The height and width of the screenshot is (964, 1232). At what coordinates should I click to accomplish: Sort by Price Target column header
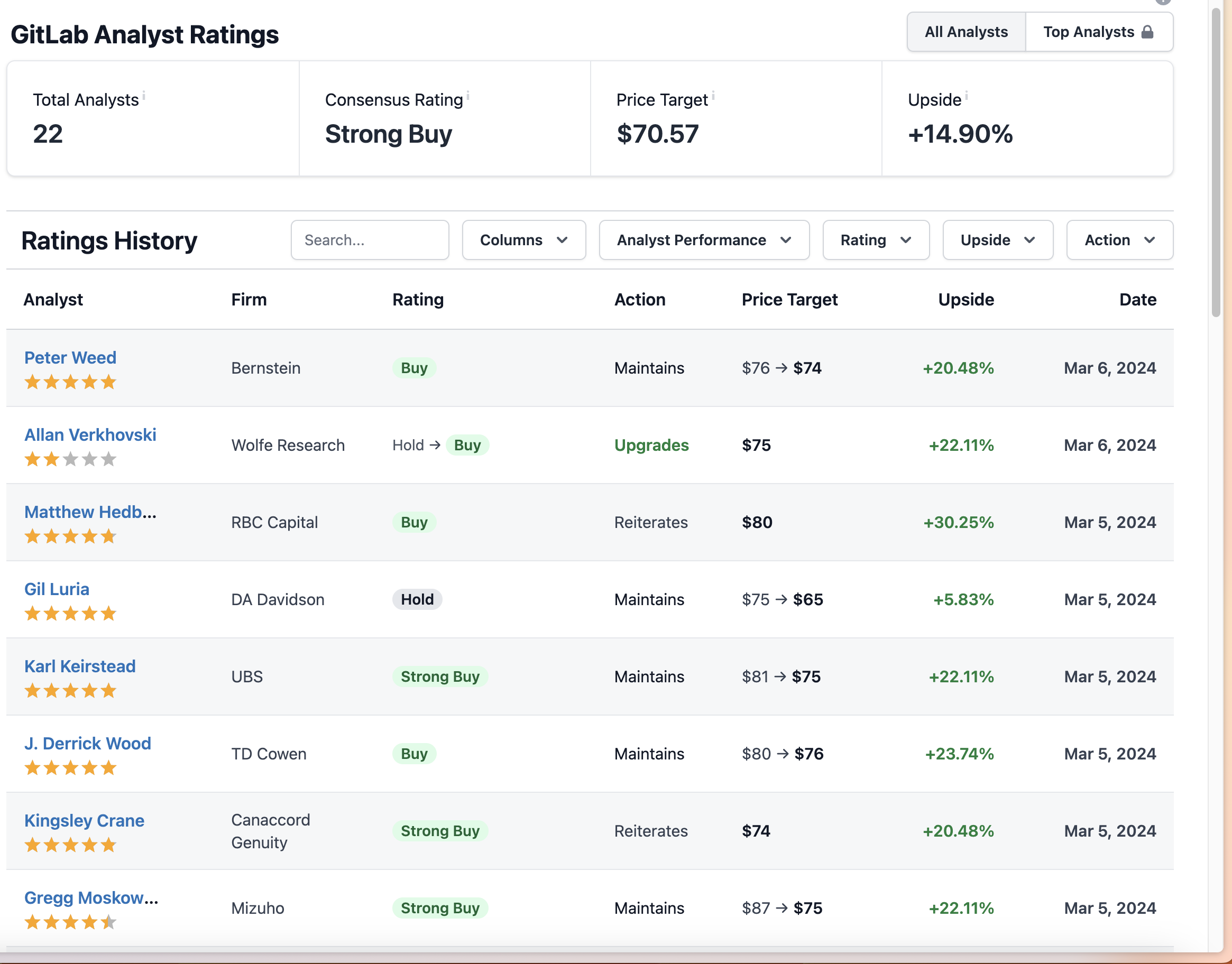(x=789, y=299)
